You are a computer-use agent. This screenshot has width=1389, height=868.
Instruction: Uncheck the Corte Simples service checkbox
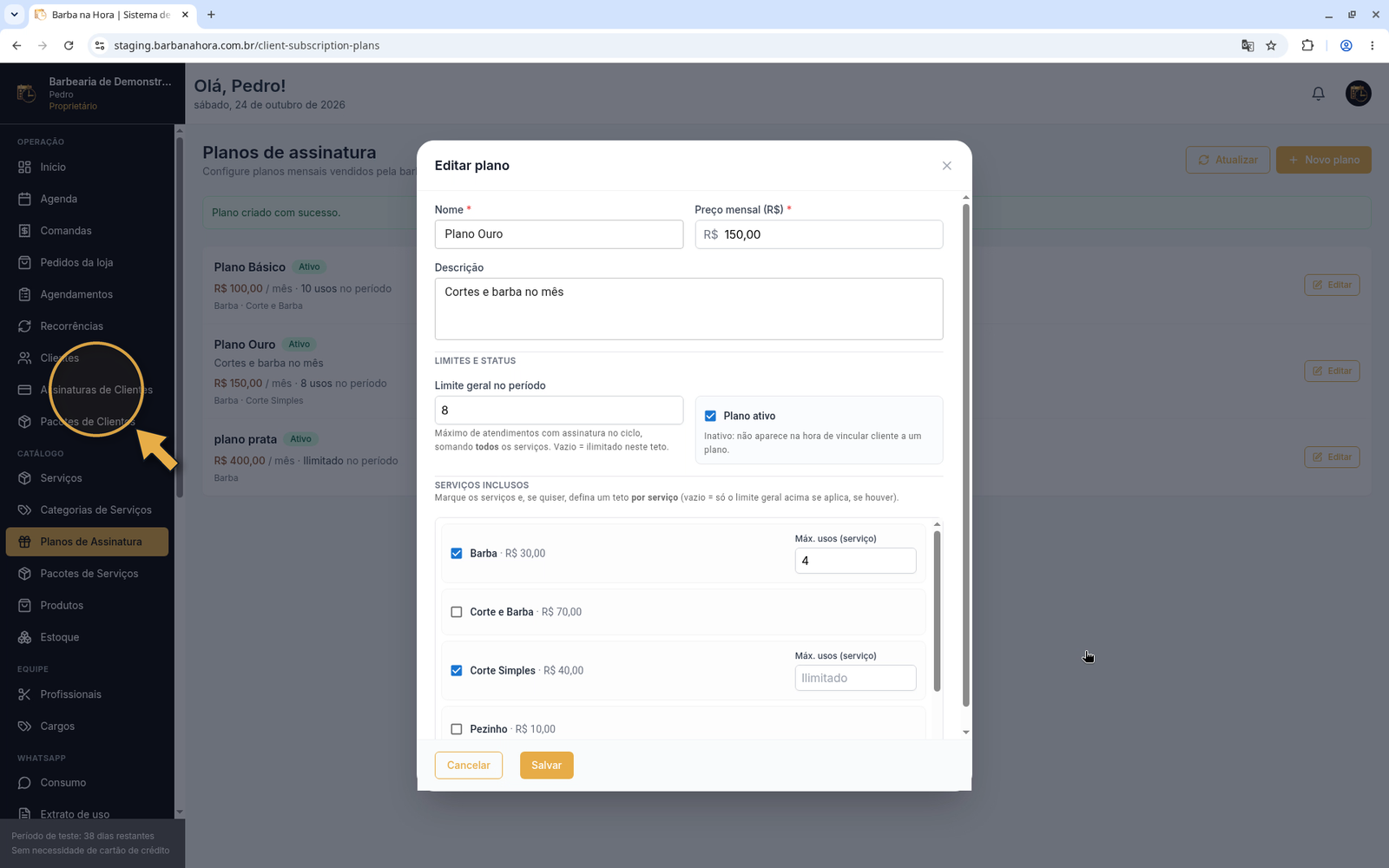[x=457, y=671]
